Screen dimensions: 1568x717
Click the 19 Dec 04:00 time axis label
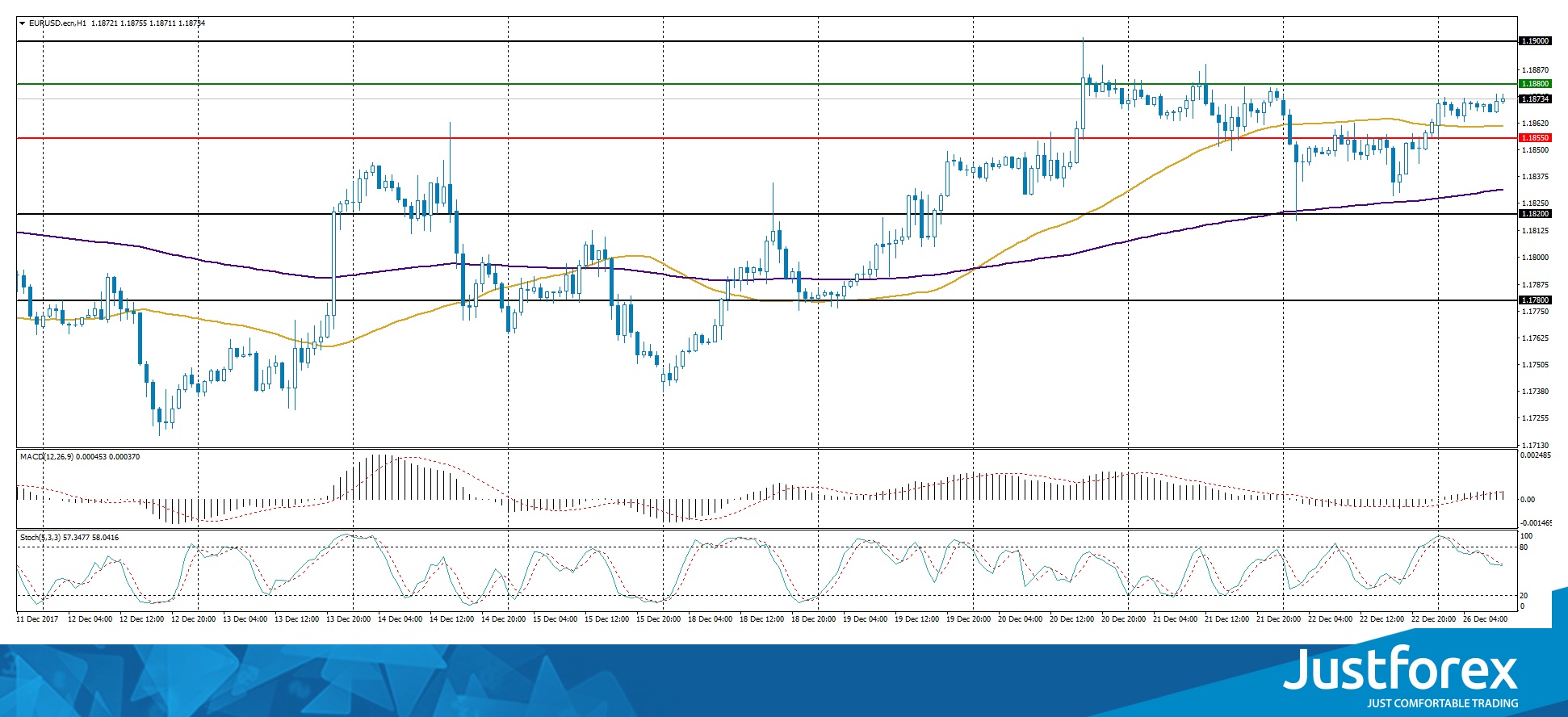pyautogui.click(x=866, y=619)
